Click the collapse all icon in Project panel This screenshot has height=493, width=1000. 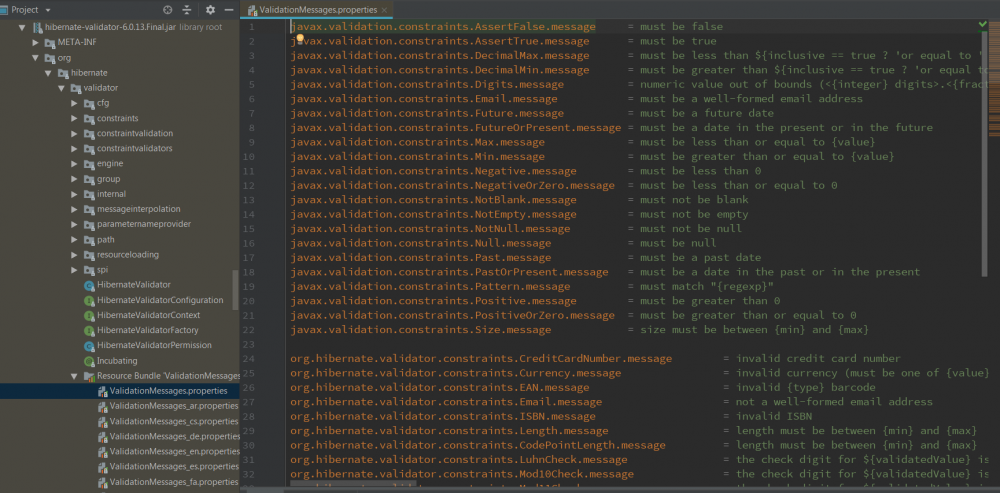click(187, 10)
